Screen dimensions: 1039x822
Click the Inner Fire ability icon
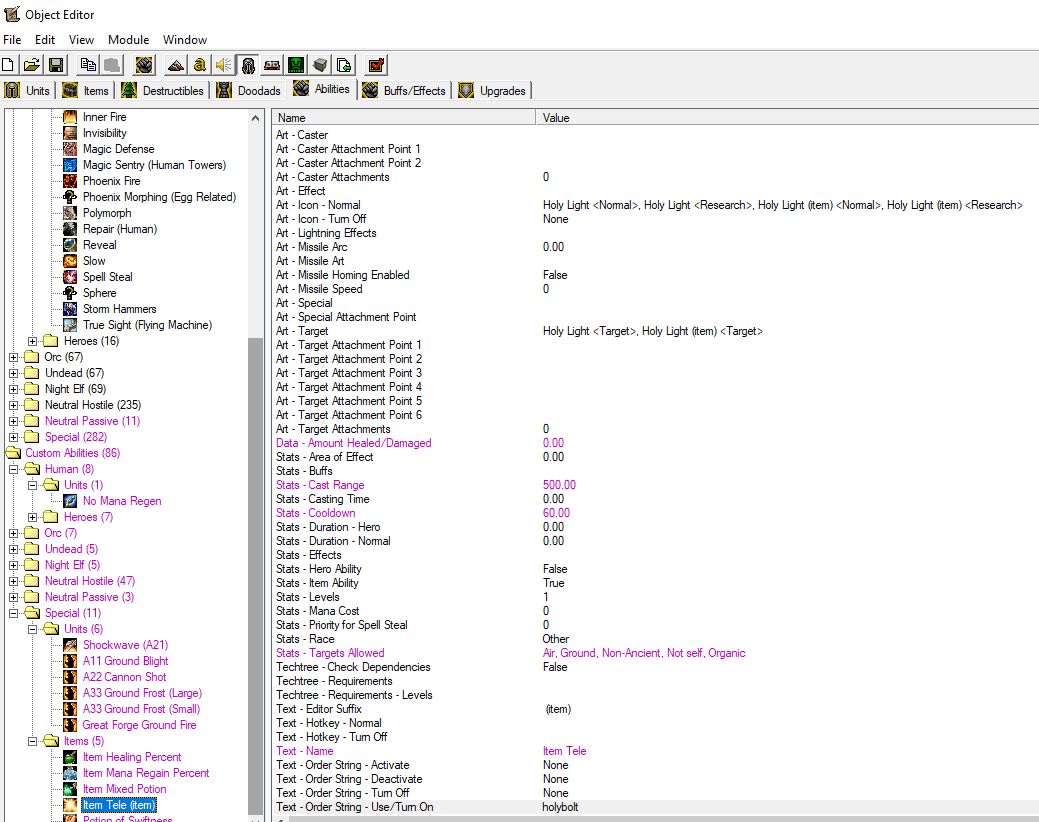[x=70, y=117]
